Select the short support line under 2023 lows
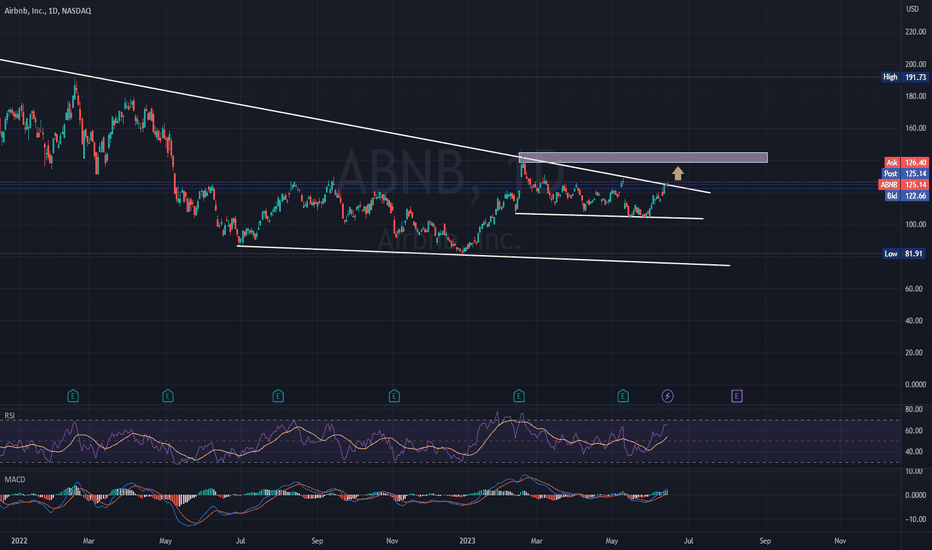 pos(609,216)
